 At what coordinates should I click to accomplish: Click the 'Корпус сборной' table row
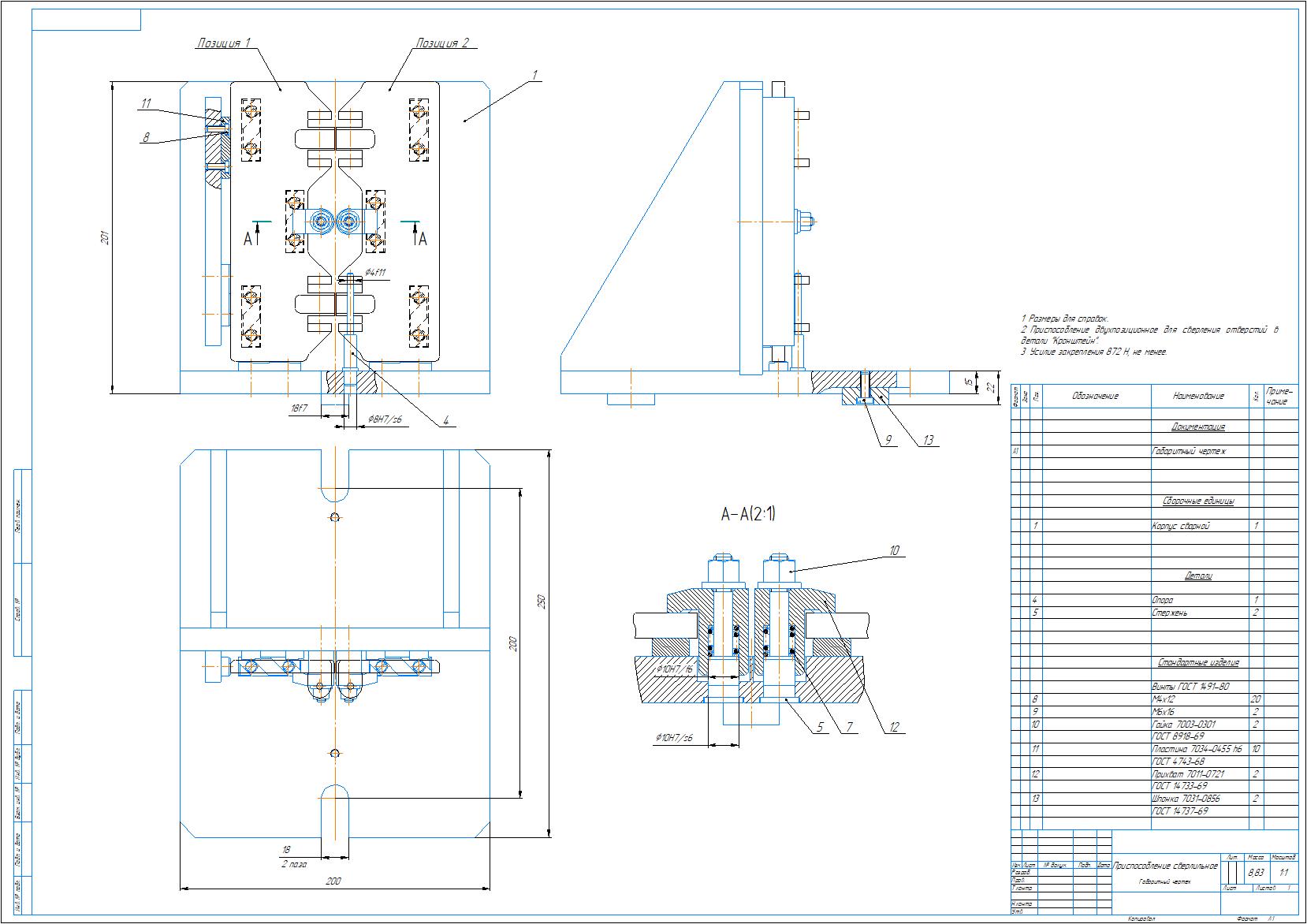click(1154, 526)
